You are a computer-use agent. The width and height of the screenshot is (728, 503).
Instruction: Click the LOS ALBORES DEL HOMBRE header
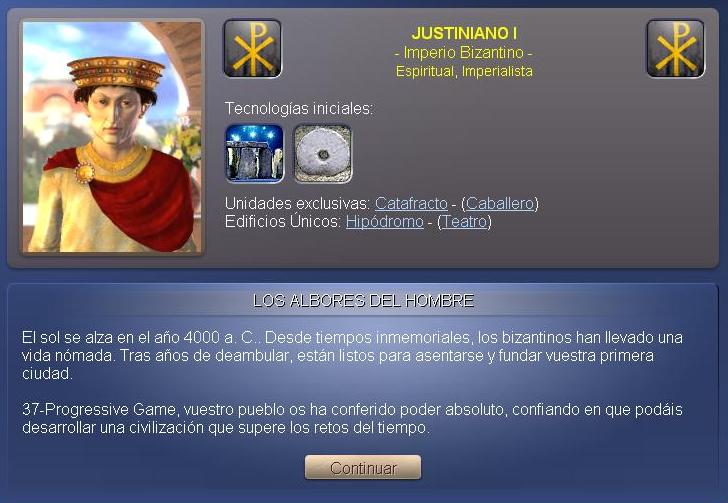click(x=364, y=301)
